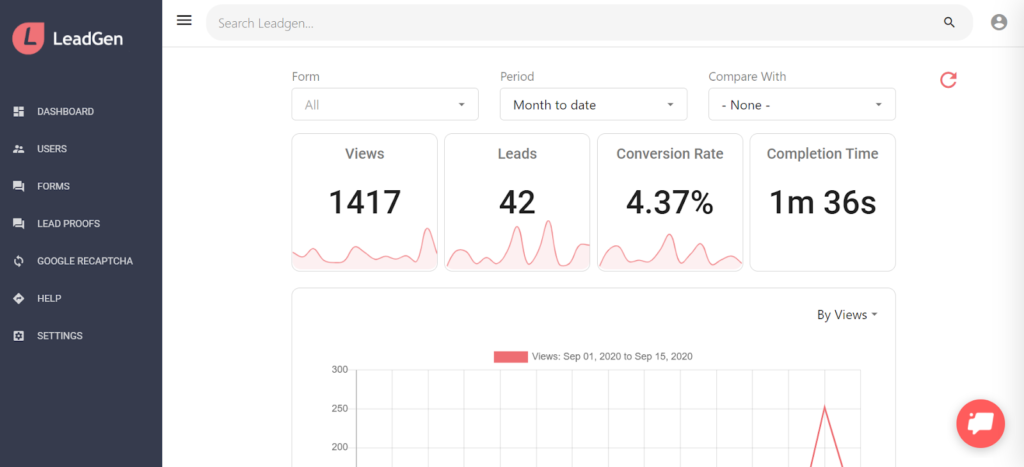The width and height of the screenshot is (1024, 467).
Task: Click the 1417 views value
Action: (x=364, y=202)
